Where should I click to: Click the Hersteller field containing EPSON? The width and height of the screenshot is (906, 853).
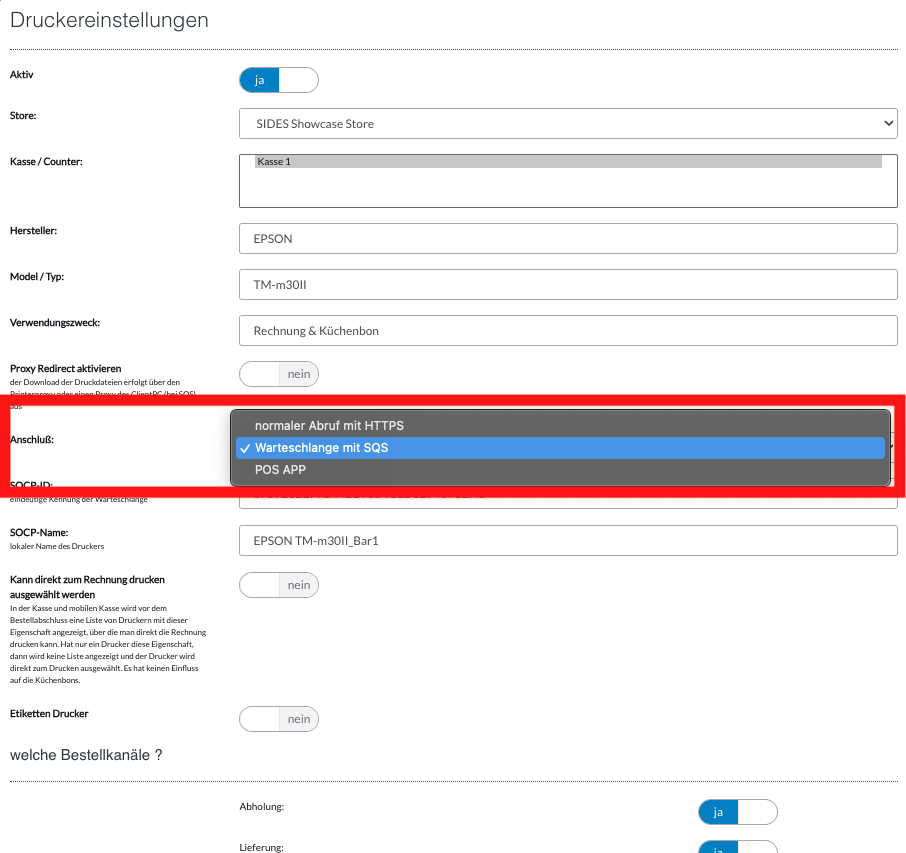tap(567, 239)
